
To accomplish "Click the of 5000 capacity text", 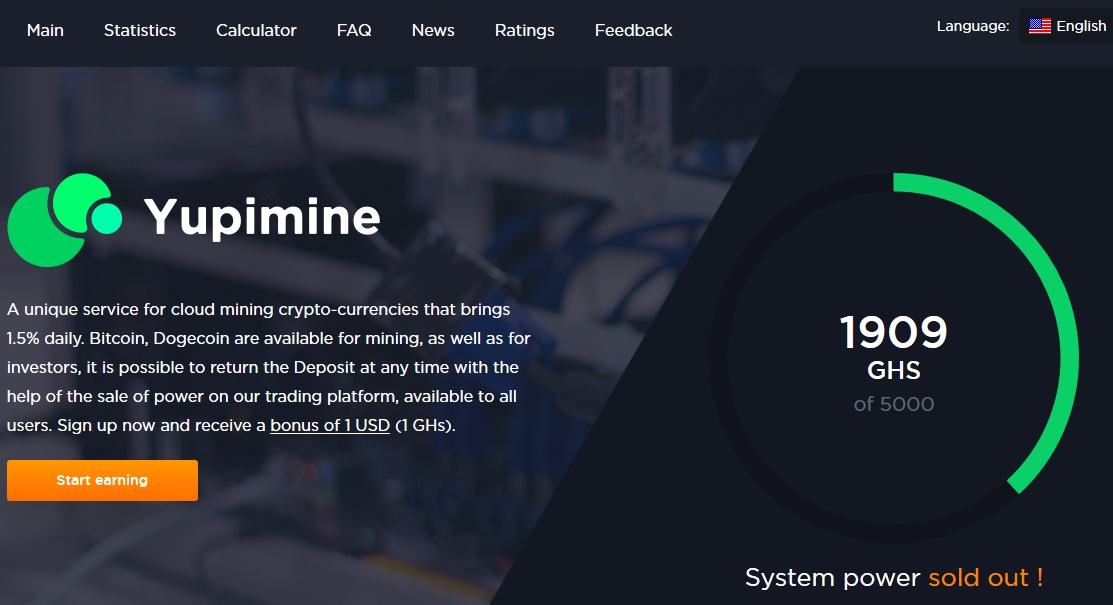I will [894, 404].
